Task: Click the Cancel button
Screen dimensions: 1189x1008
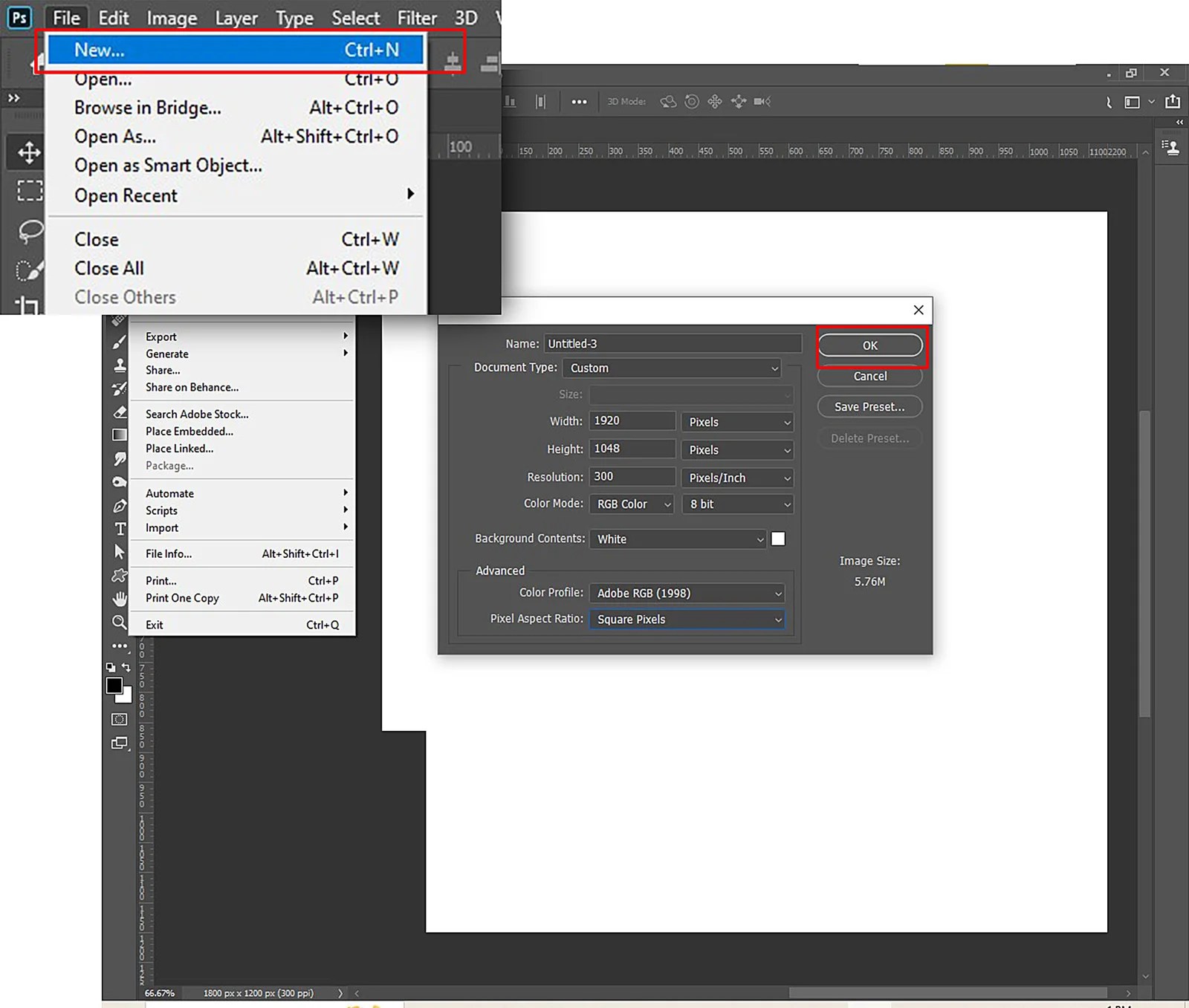Action: click(870, 377)
